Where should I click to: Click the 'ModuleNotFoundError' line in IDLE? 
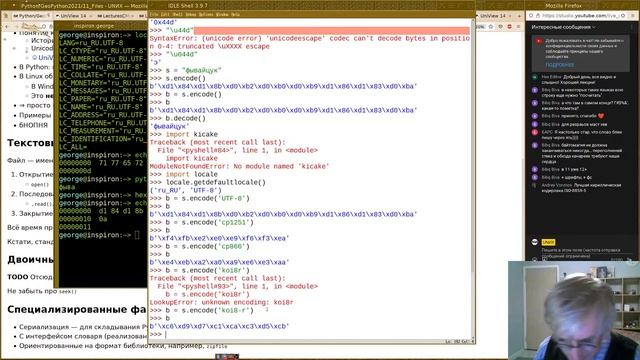[x=239, y=167]
